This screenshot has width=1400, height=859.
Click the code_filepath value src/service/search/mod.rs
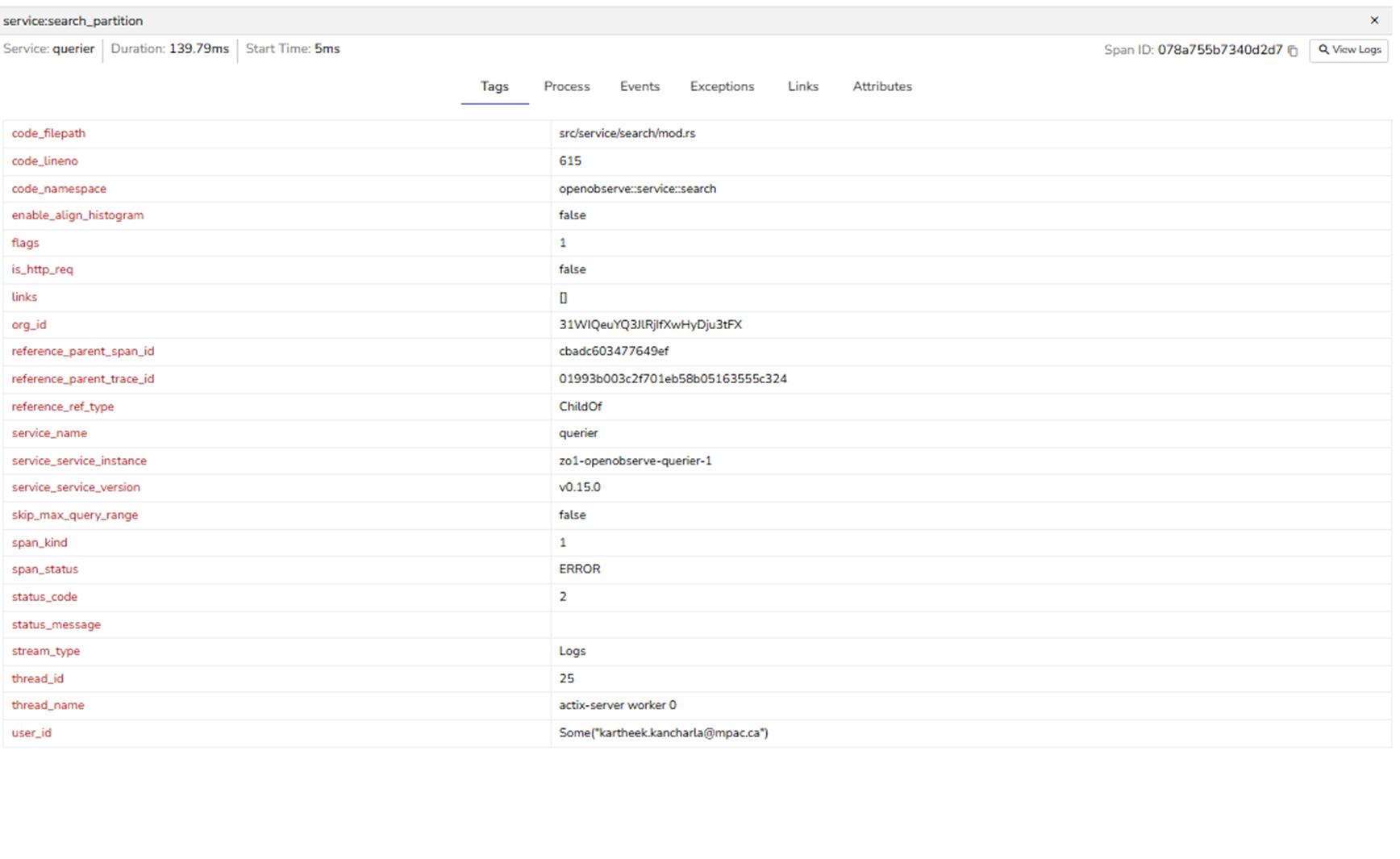(627, 134)
